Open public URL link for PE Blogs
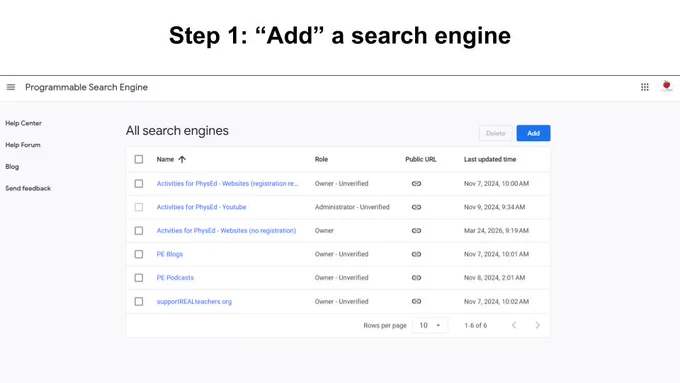The width and height of the screenshot is (680, 383). coord(416,254)
